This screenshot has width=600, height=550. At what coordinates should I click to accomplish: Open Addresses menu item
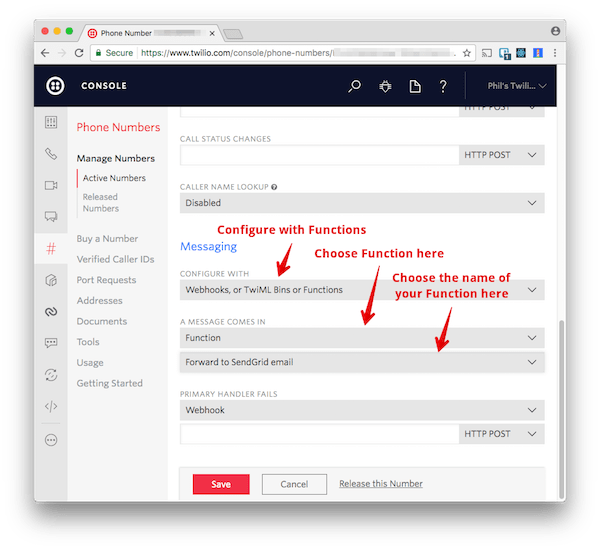(x=99, y=301)
